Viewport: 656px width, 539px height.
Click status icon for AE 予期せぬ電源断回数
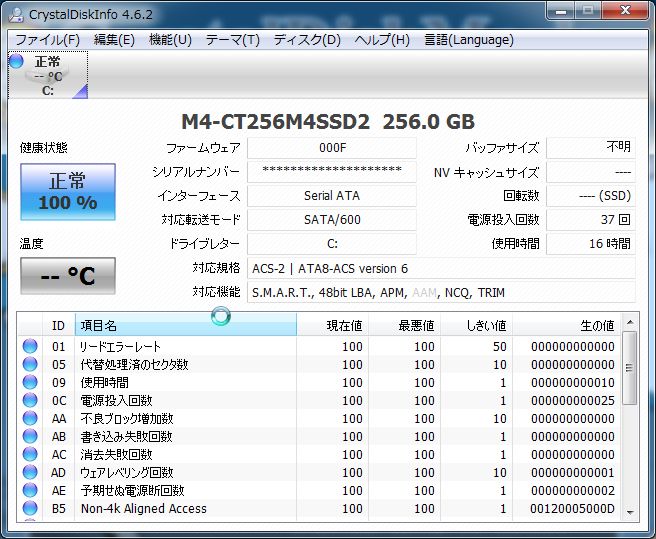coord(30,490)
